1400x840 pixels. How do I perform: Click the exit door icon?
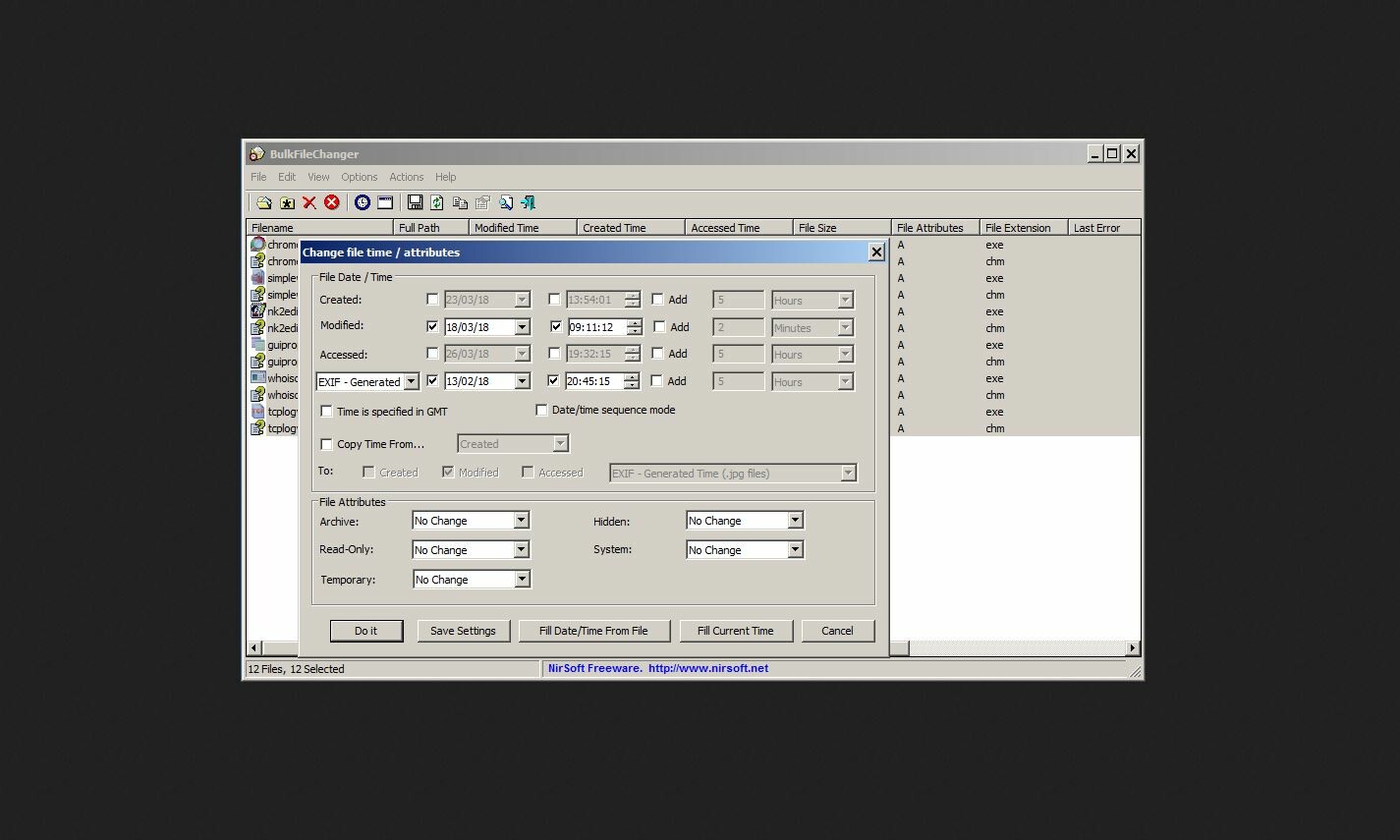529,202
